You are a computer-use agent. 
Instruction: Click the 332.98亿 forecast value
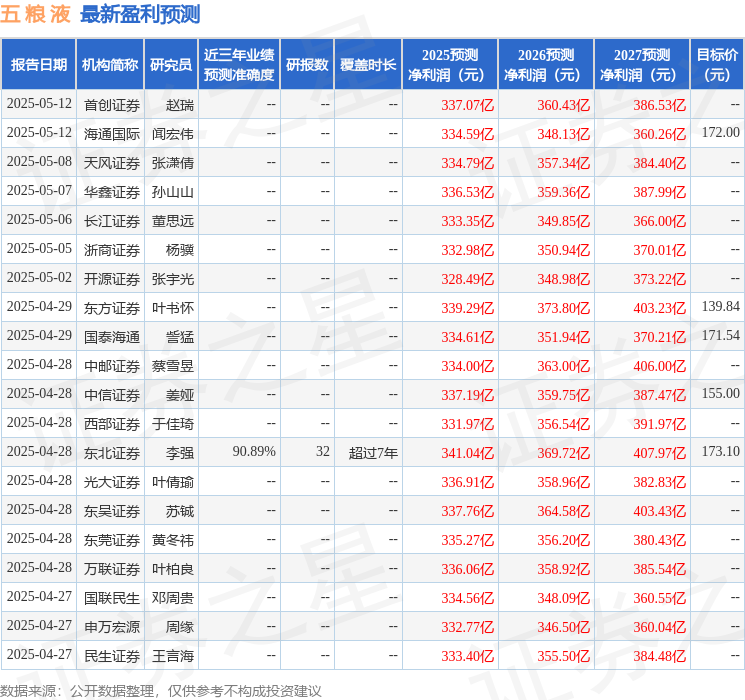468,250
